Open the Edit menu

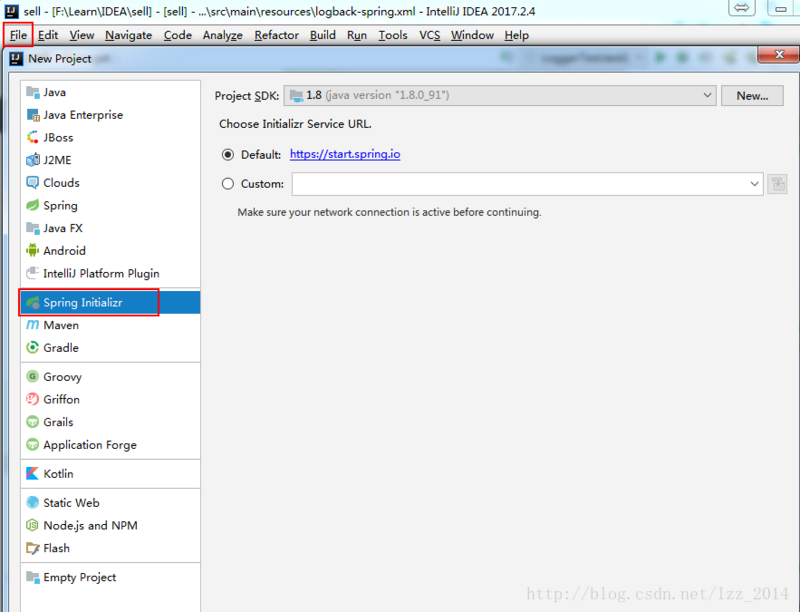[48, 35]
